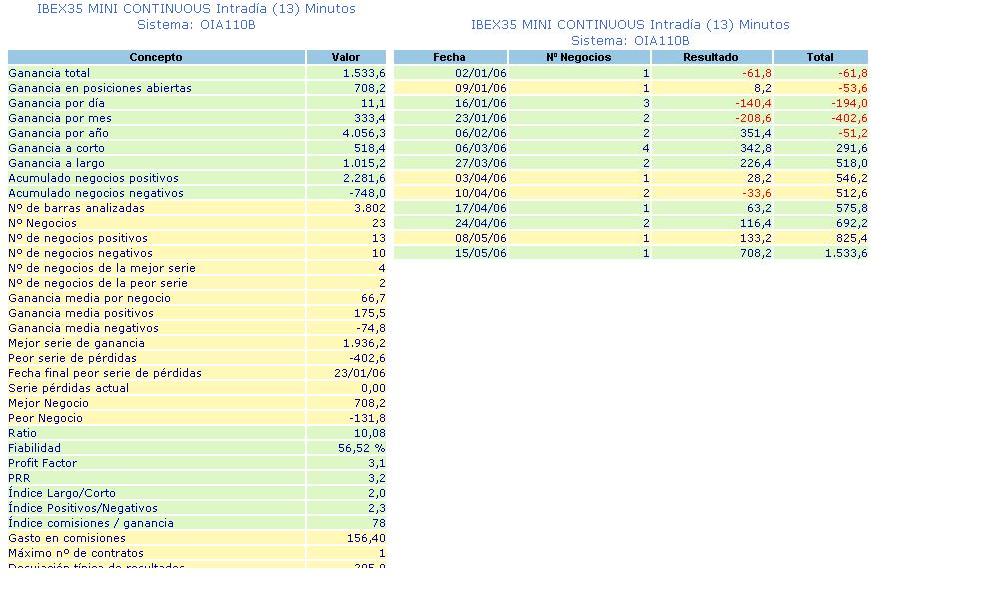Click the Resultado value -208,6
1000x612 pixels.
(x=753, y=118)
